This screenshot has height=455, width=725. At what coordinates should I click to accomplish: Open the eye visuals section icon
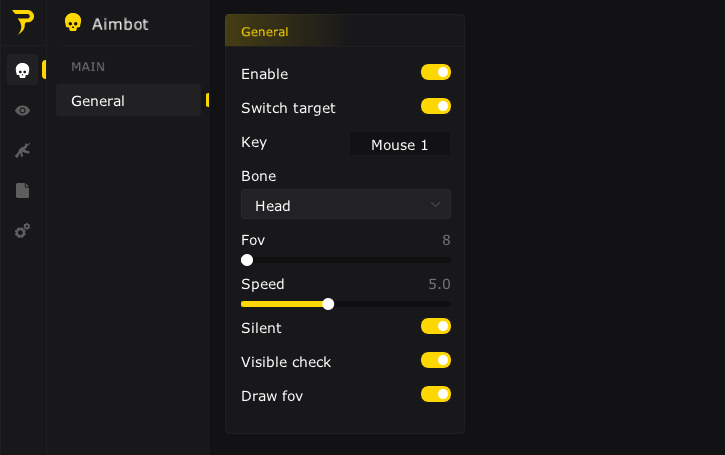pos(22,111)
